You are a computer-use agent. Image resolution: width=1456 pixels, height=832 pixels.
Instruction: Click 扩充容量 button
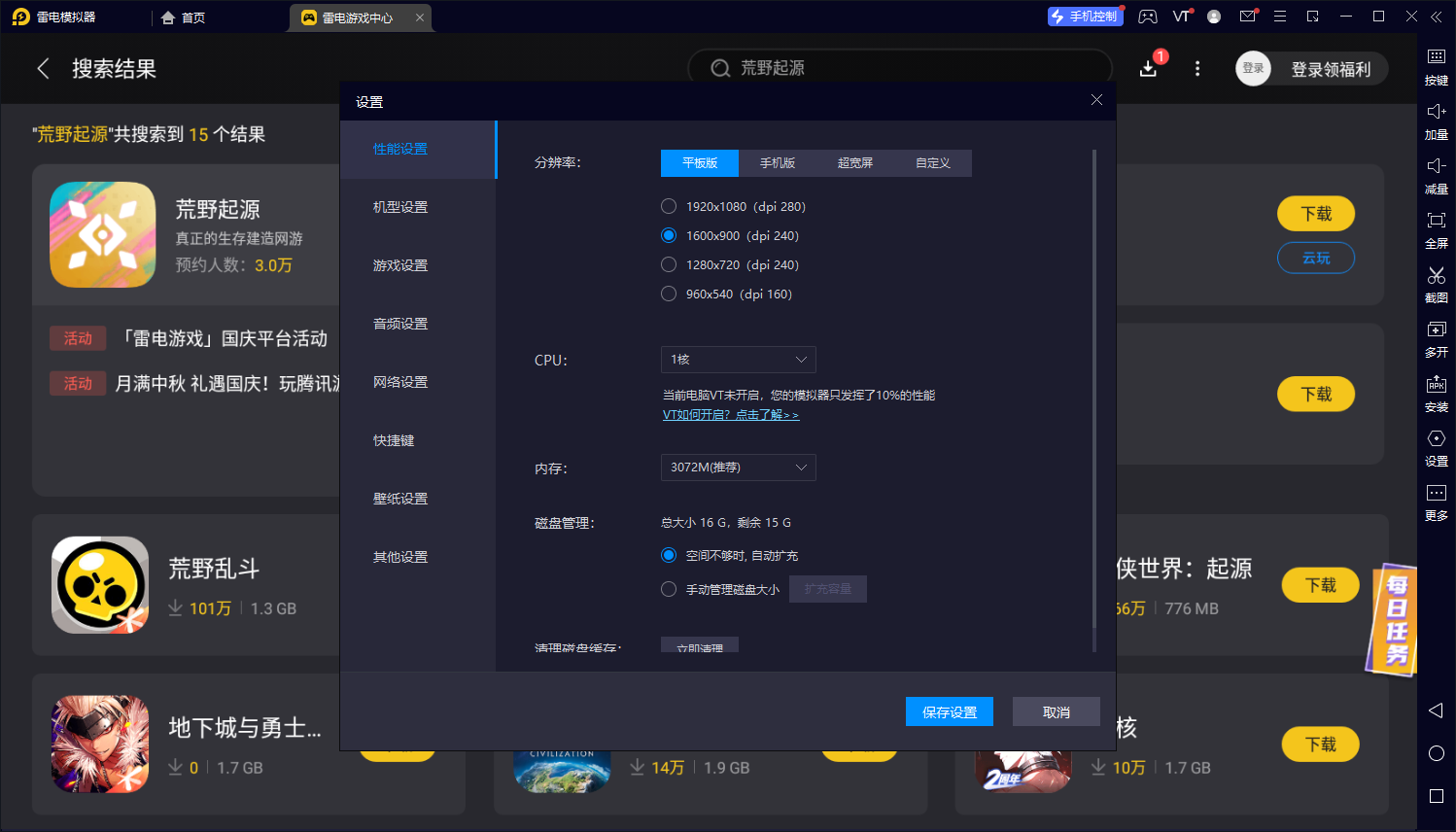828,589
